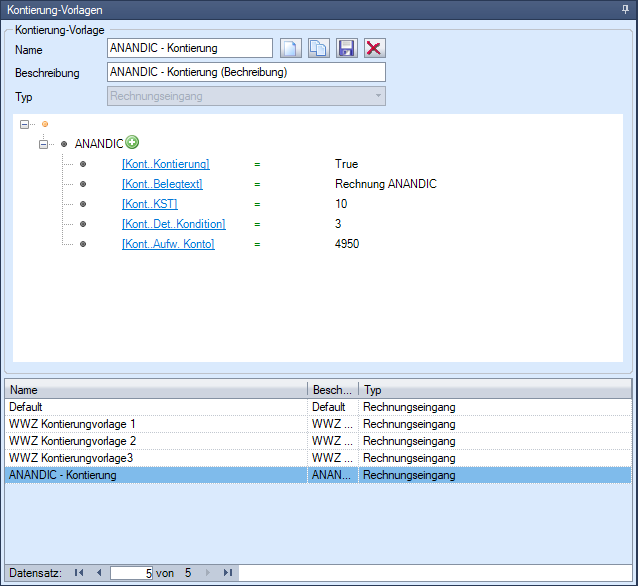The image size is (638, 586).
Task: Click the [Kont..KST] link
Action: (149, 204)
